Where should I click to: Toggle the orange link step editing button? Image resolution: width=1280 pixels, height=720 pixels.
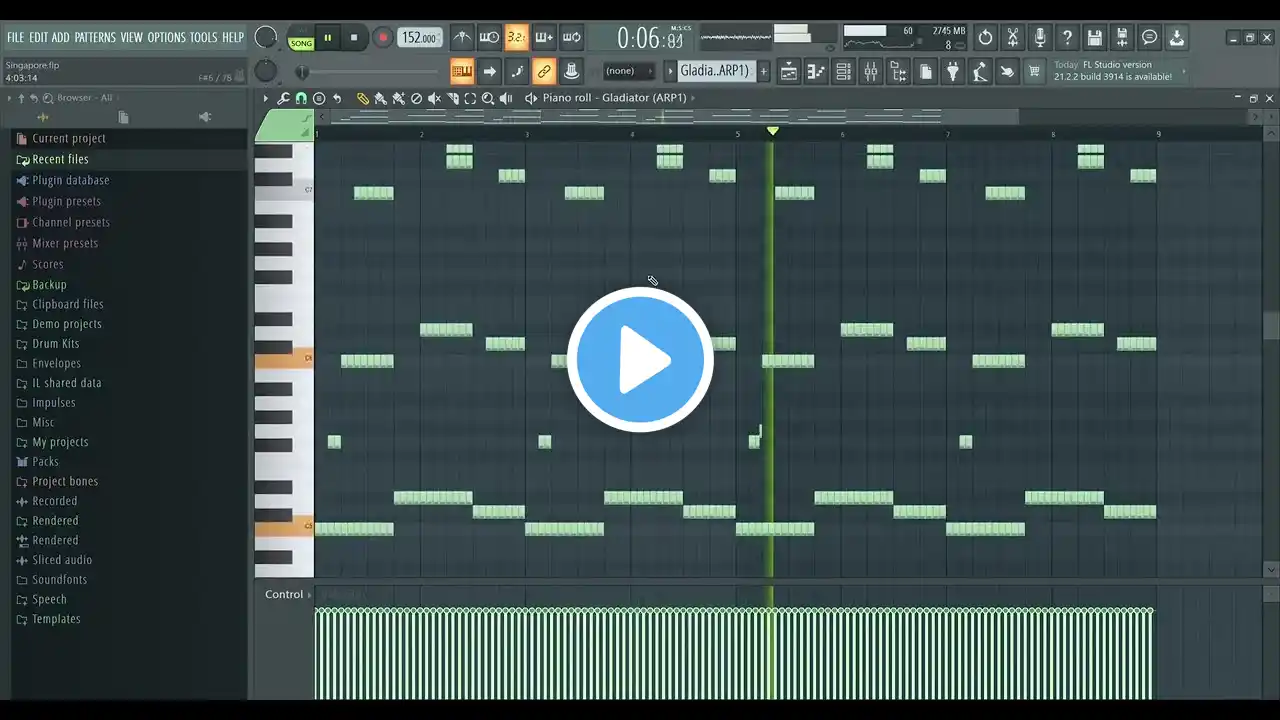click(544, 71)
